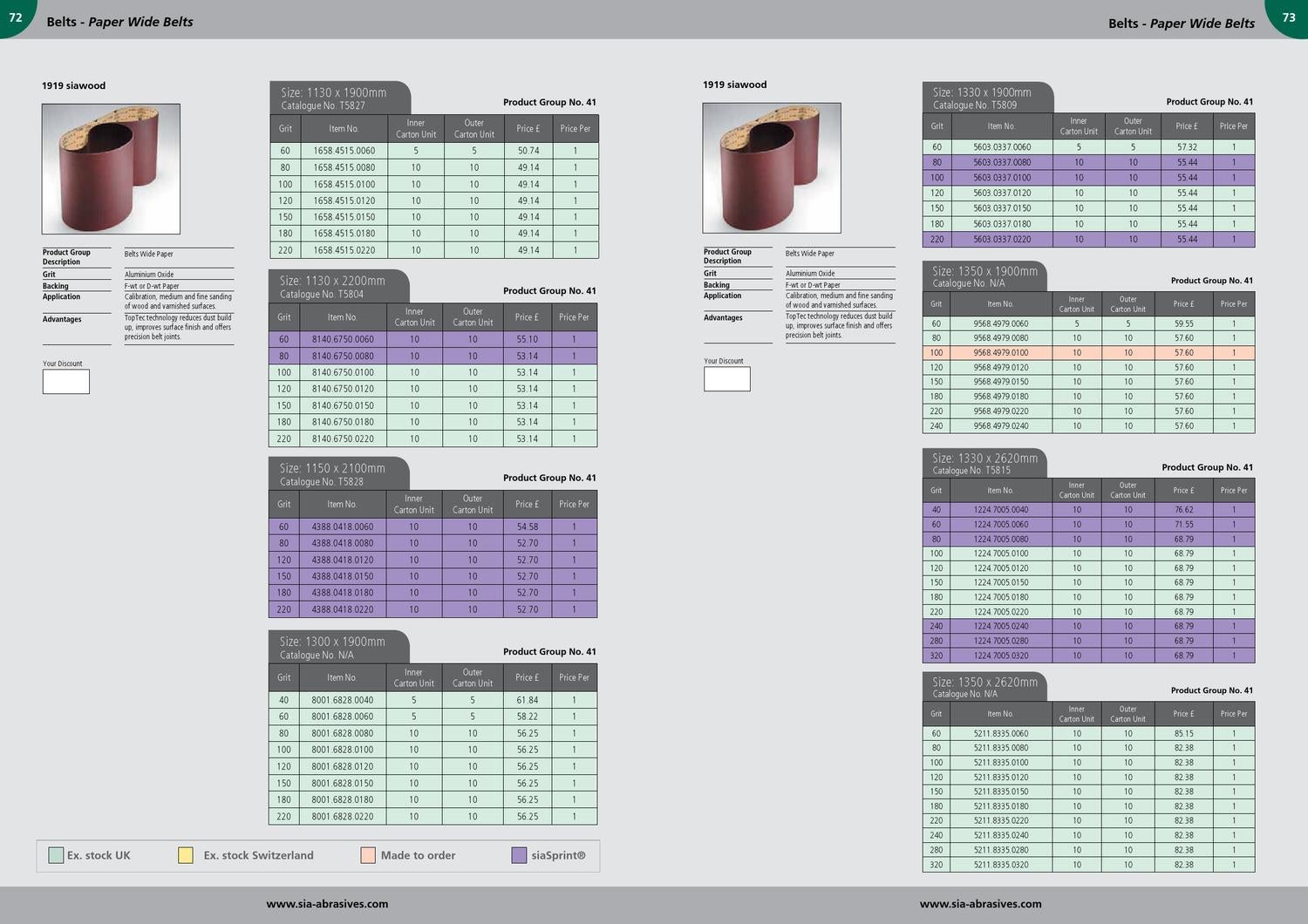Click Catalogue No. T5827 label
Image resolution: width=1308 pixels, height=924 pixels.
(x=323, y=105)
